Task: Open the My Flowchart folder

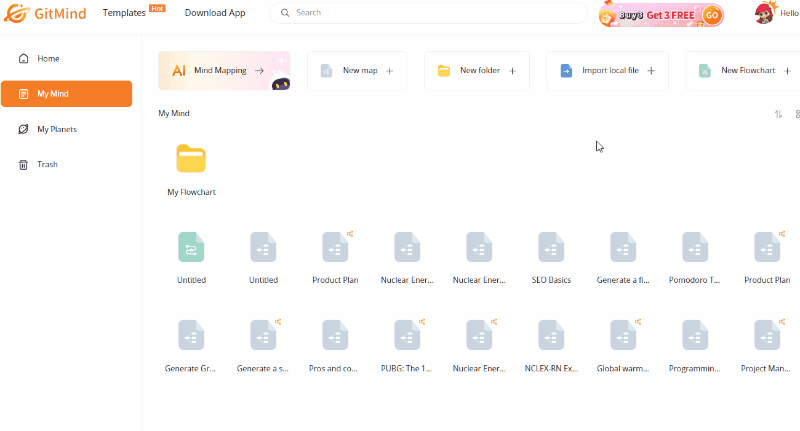Action: (191, 160)
